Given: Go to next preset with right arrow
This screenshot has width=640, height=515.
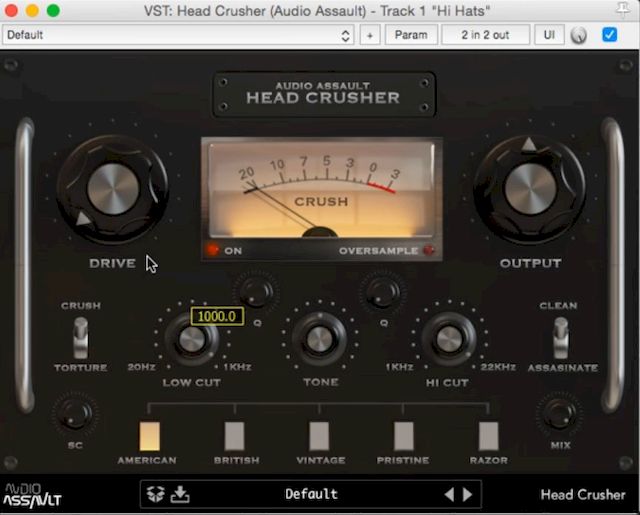Looking at the screenshot, I should tap(467, 494).
